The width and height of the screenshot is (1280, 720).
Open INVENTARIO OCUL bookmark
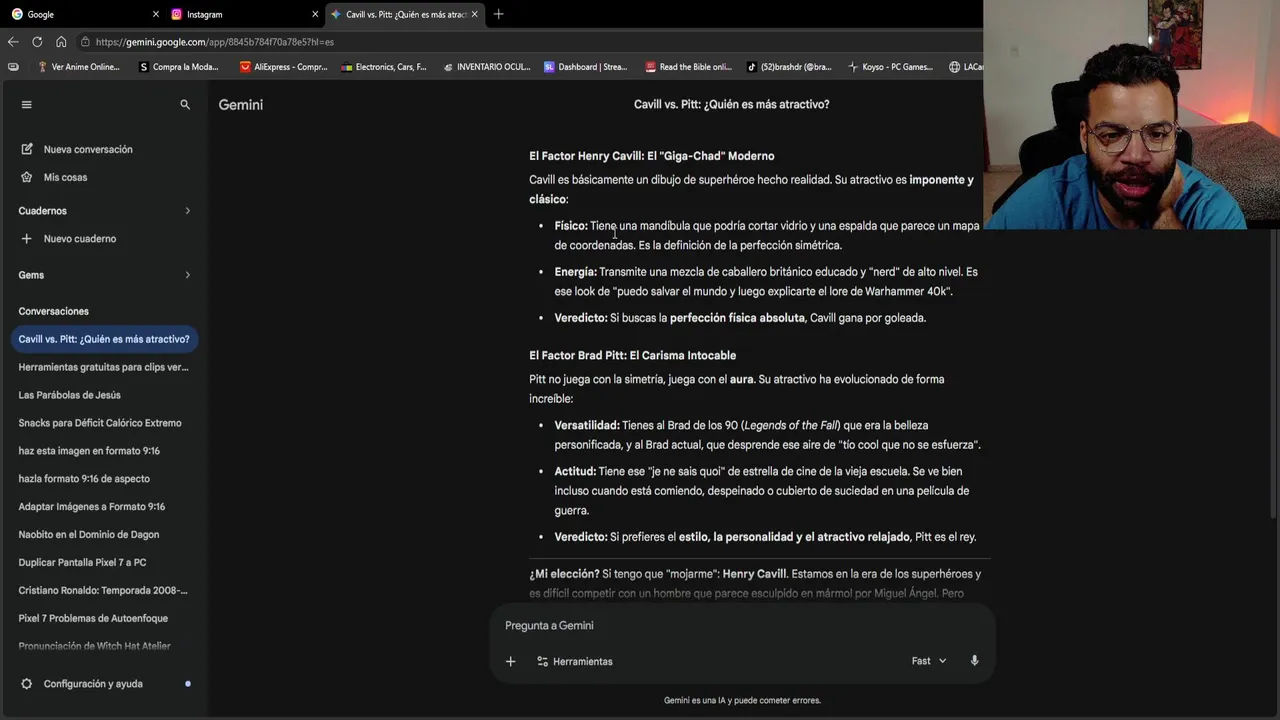point(485,67)
